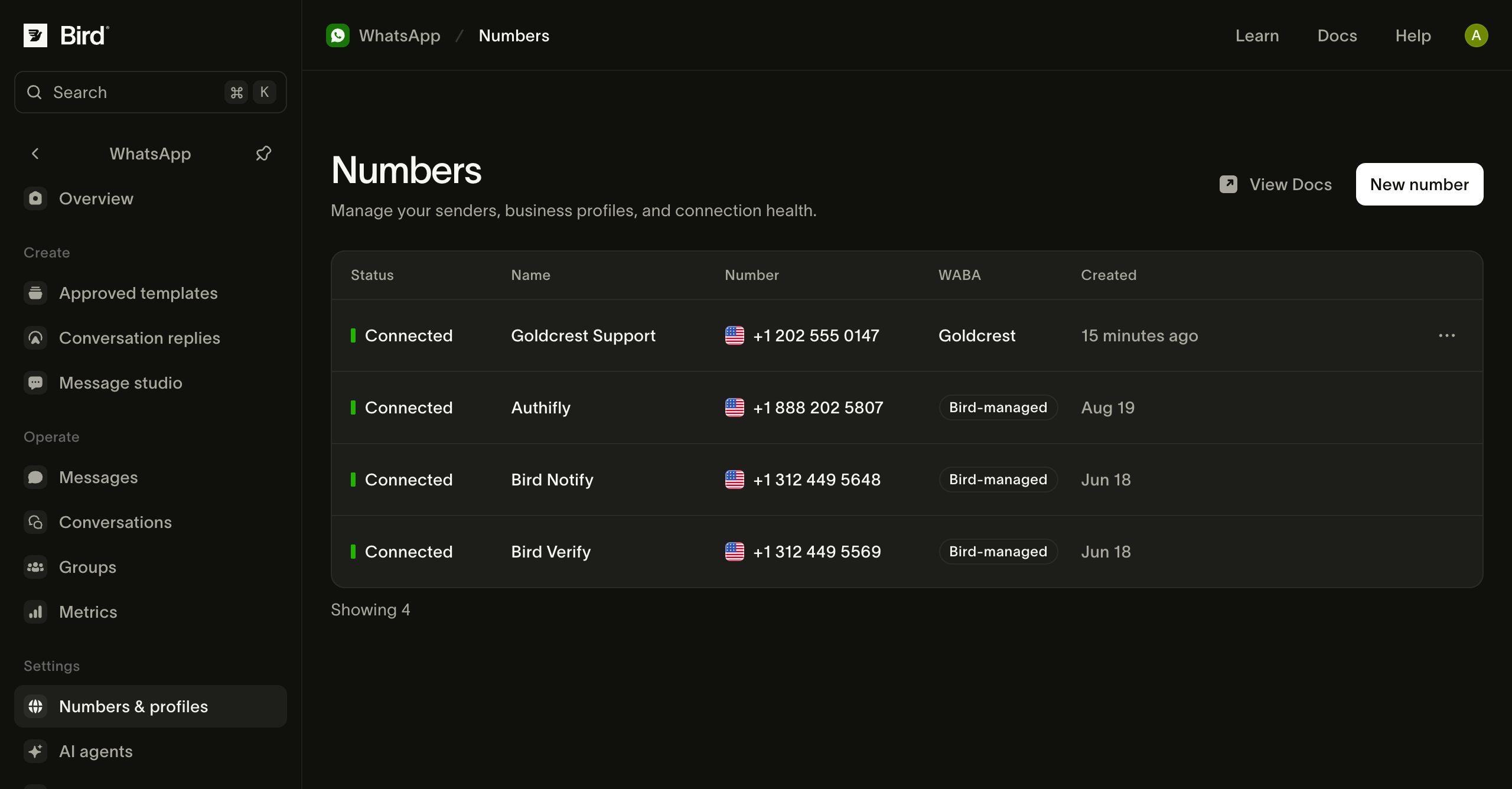Viewport: 1512px width, 789px height.
Task: Click the Messages bubble icon
Action: (x=35, y=477)
